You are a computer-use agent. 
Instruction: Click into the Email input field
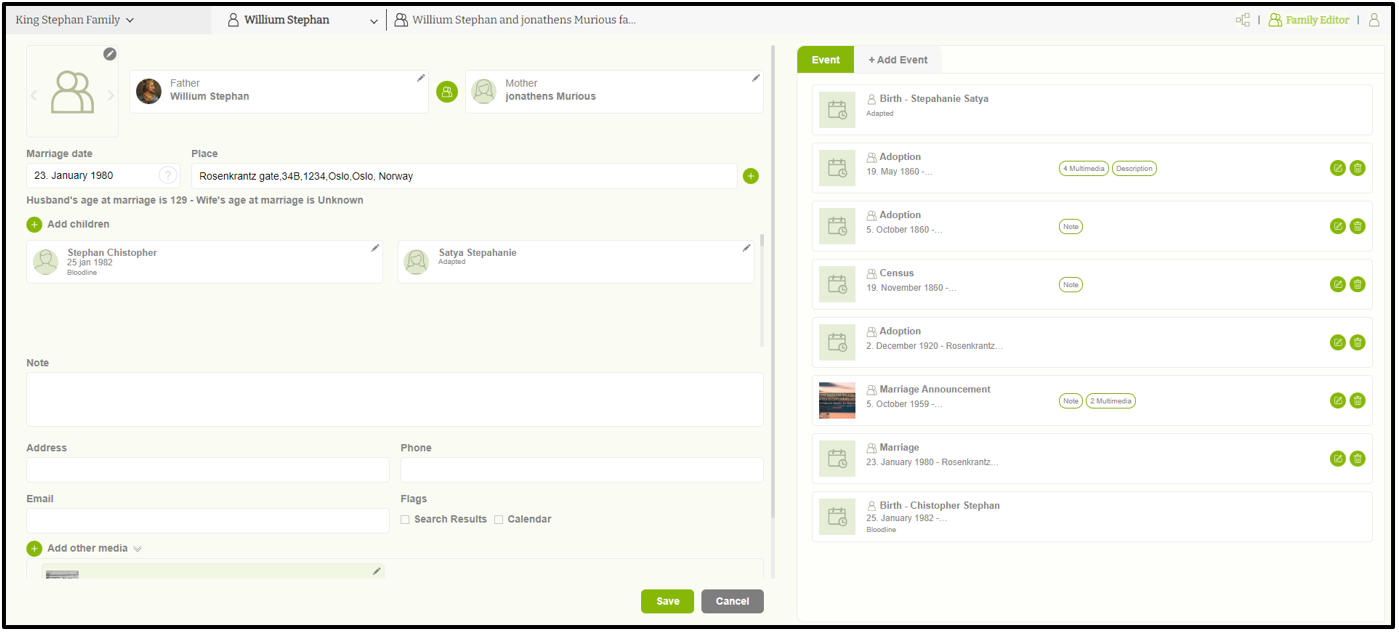tap(207, 521)
